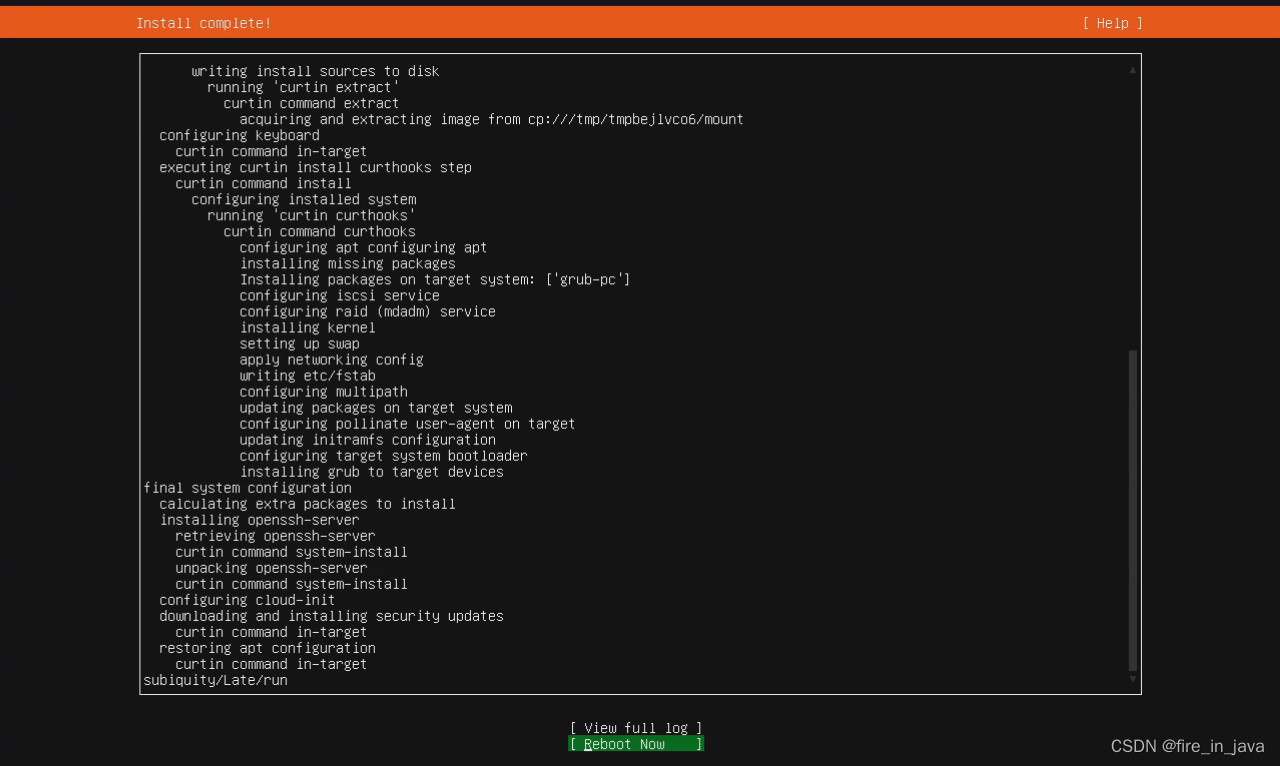Select 'subiquity/Late/run' line
Viewport: 1280px width, 766px height.
(216, 679)
